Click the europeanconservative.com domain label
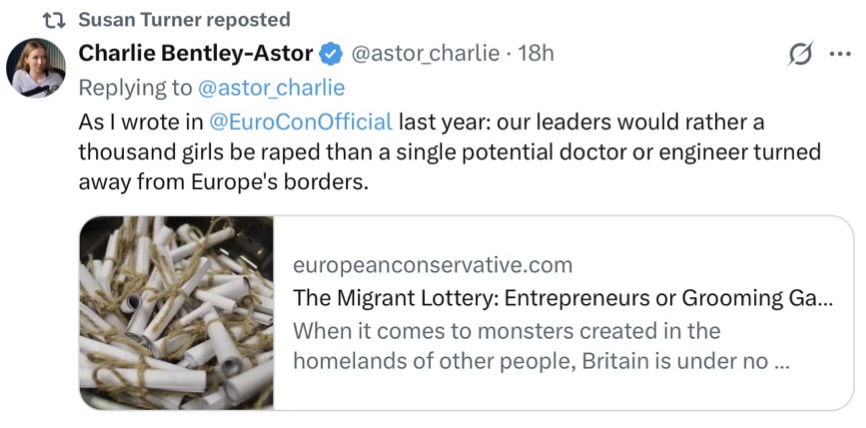Screen dimensions: 866x428 click(x=433, y=265)
